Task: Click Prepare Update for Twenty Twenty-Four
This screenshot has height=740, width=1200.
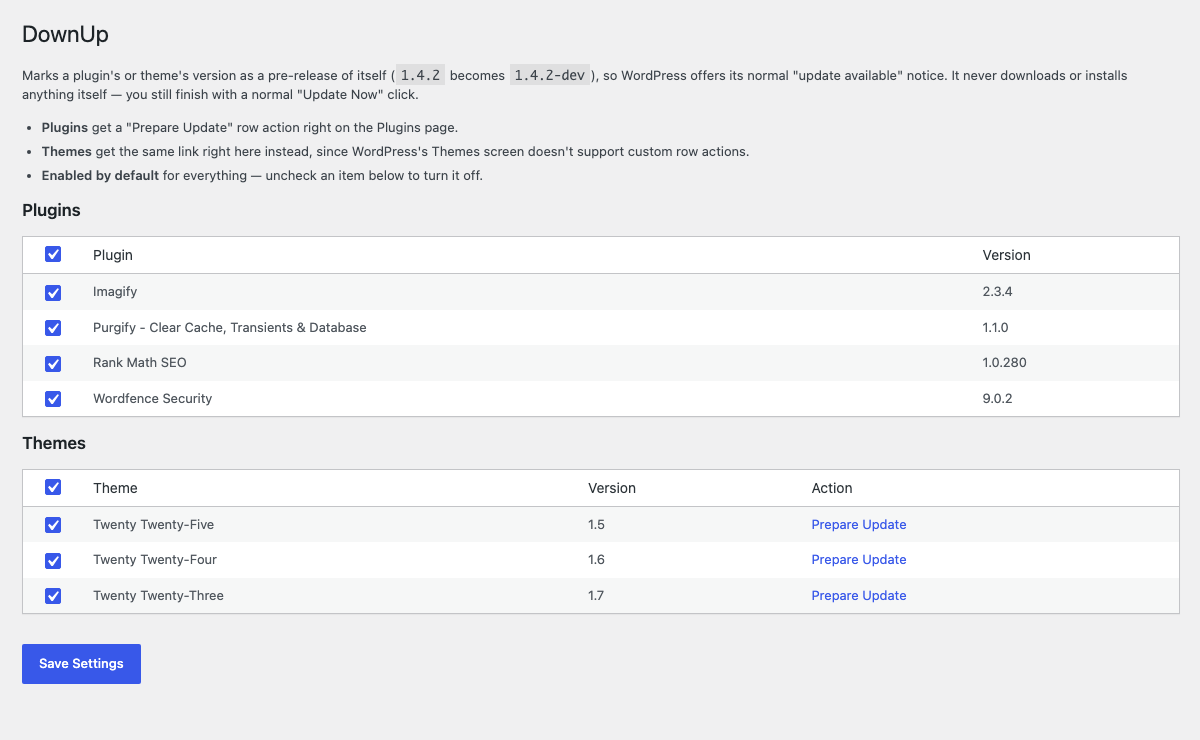Action: coord(859,559)
